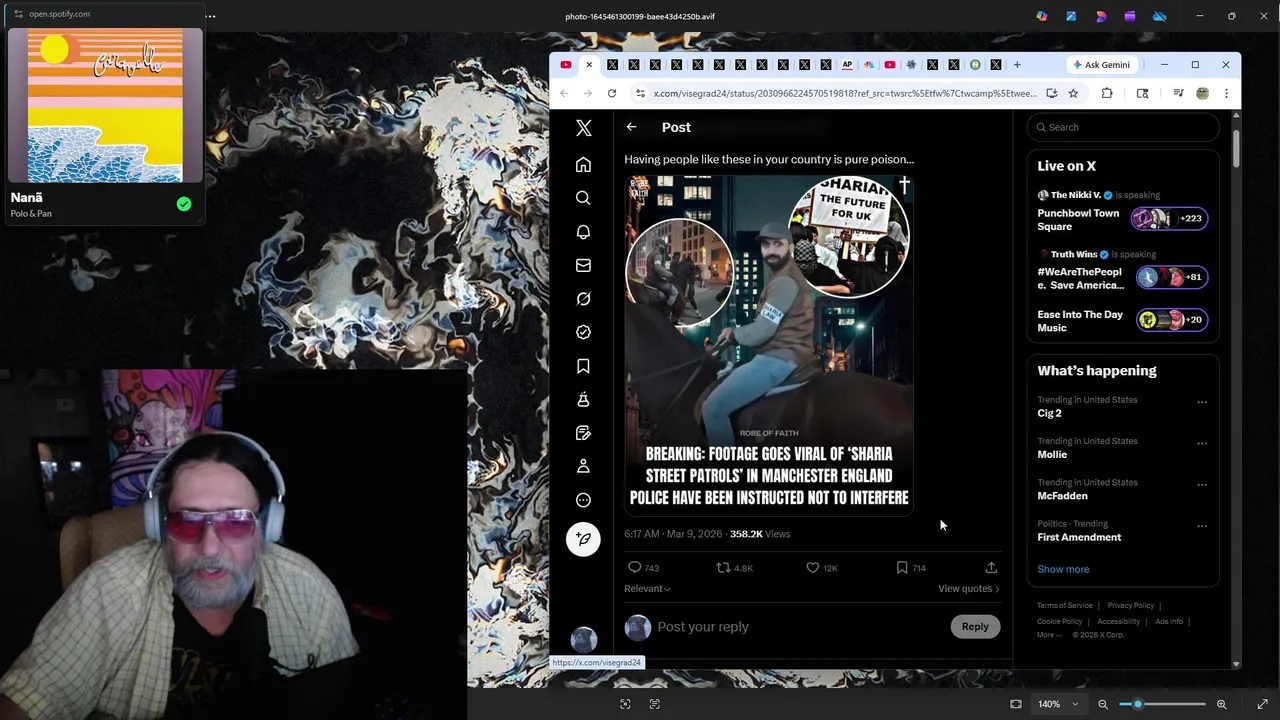Click Show more under What's happening
This screenshot has width=1280, height=720.
(x=1063, y=569)
